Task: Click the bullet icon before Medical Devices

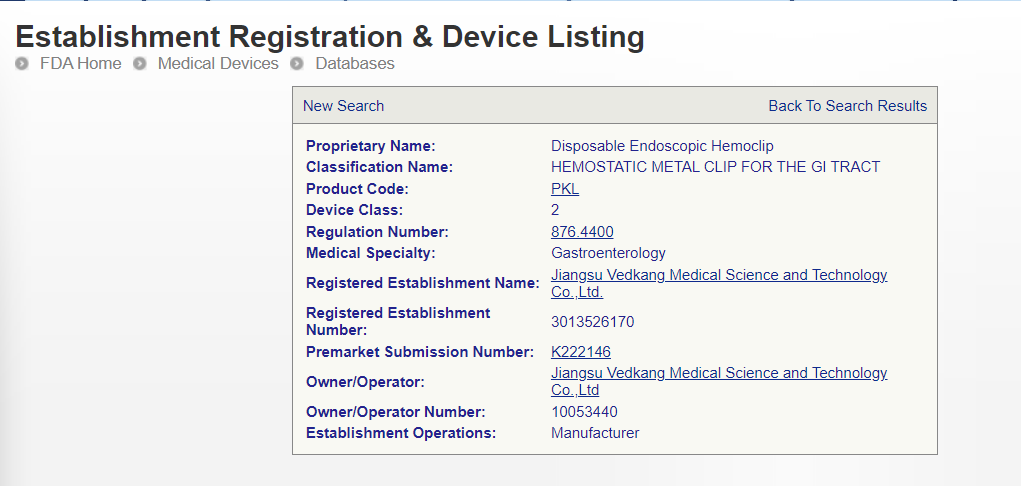Action: click(140, 64)
